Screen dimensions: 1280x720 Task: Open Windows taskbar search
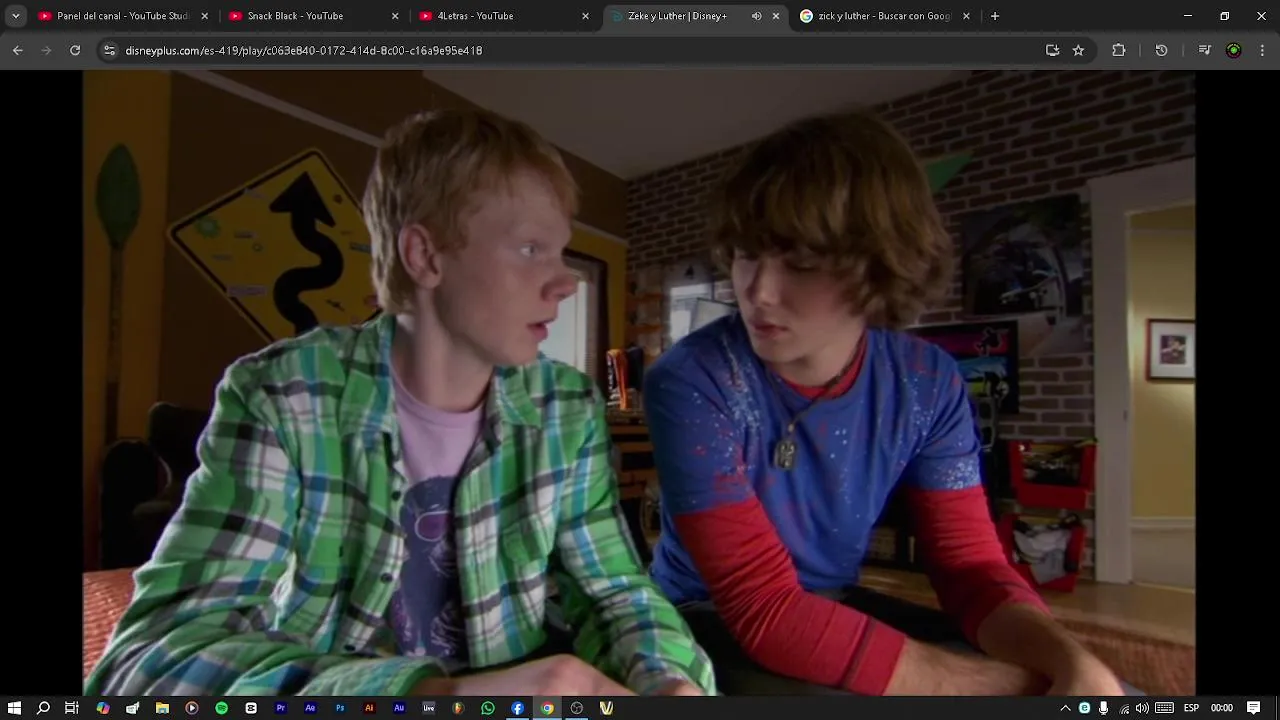pos(43,708)
